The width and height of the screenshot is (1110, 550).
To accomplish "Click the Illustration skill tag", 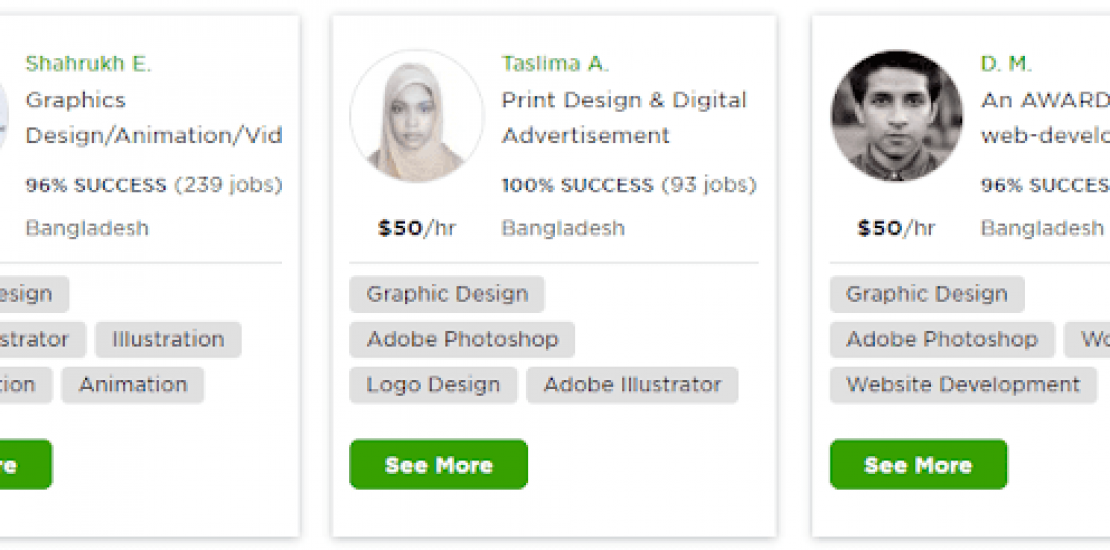I will pyautogui.click(x=168, y=339).
